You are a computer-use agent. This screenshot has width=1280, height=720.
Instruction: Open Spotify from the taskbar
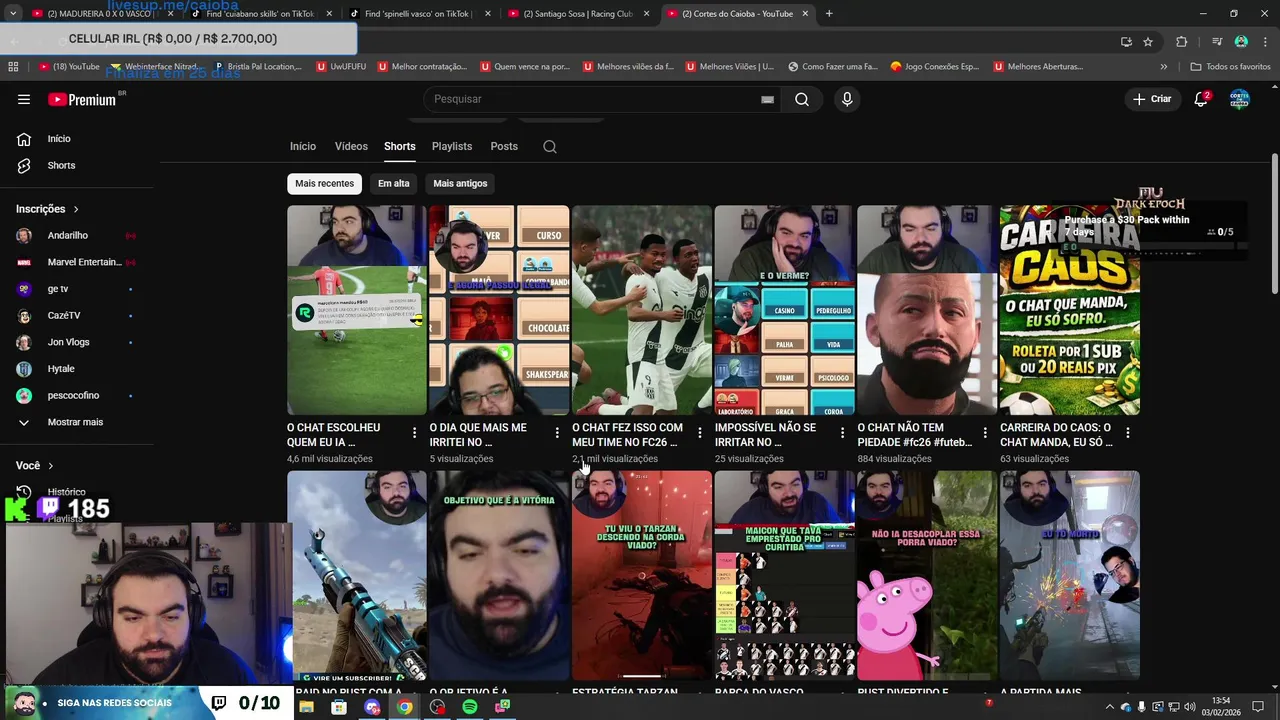click(470, 707)
